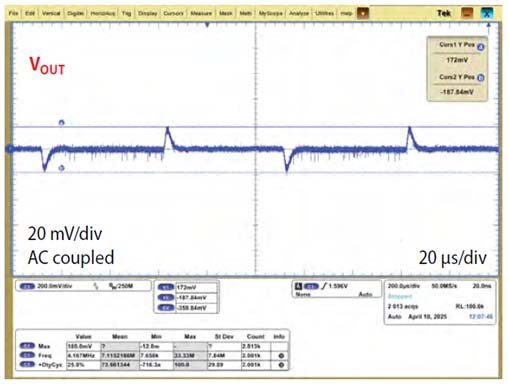Screen dimensions: 508x384
Task: Click the V1 cursor badge next to 172mV
Action: pos(166,287)
